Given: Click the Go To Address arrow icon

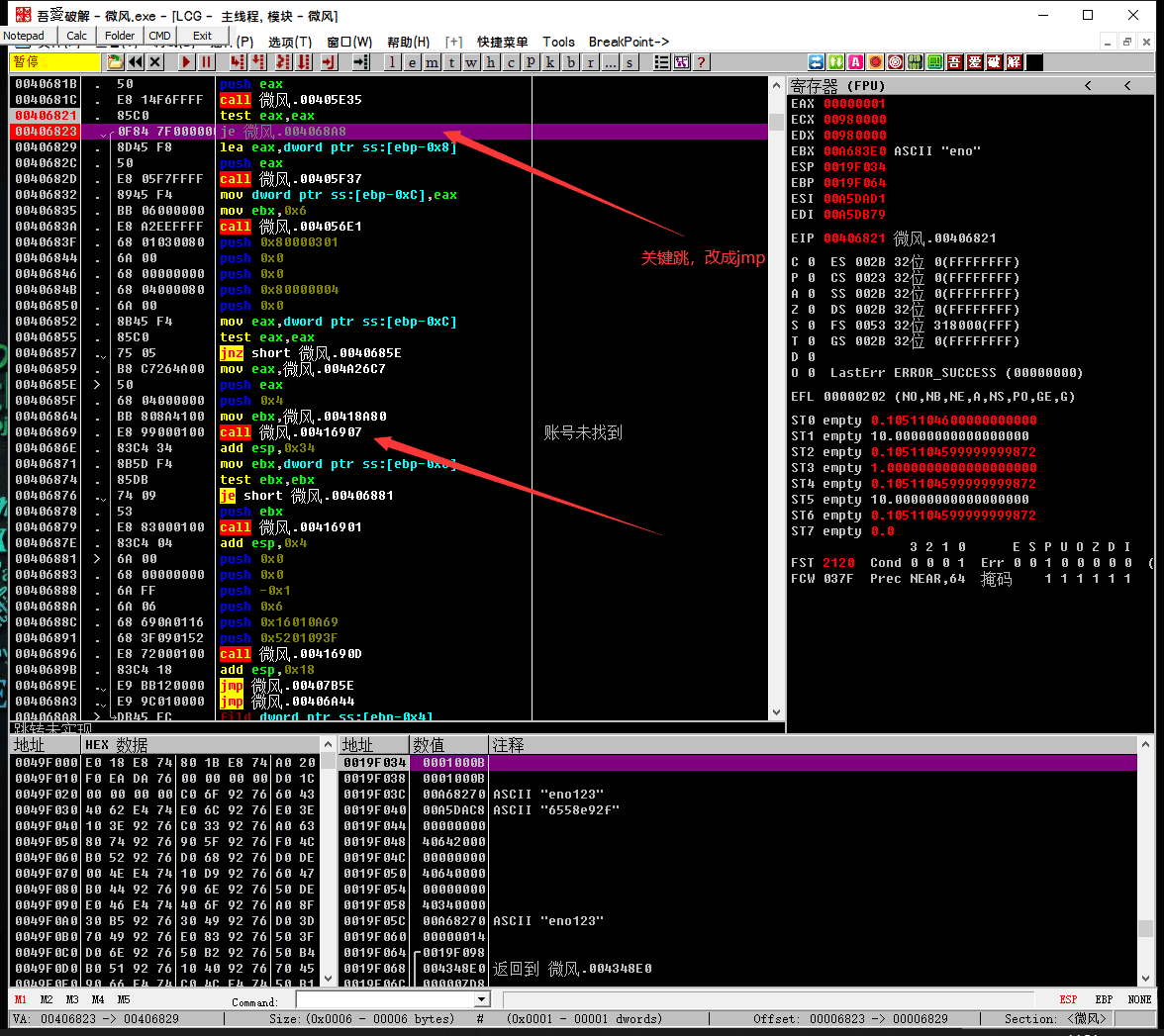Looking at the screenshot, I should (x=360, y=62).
